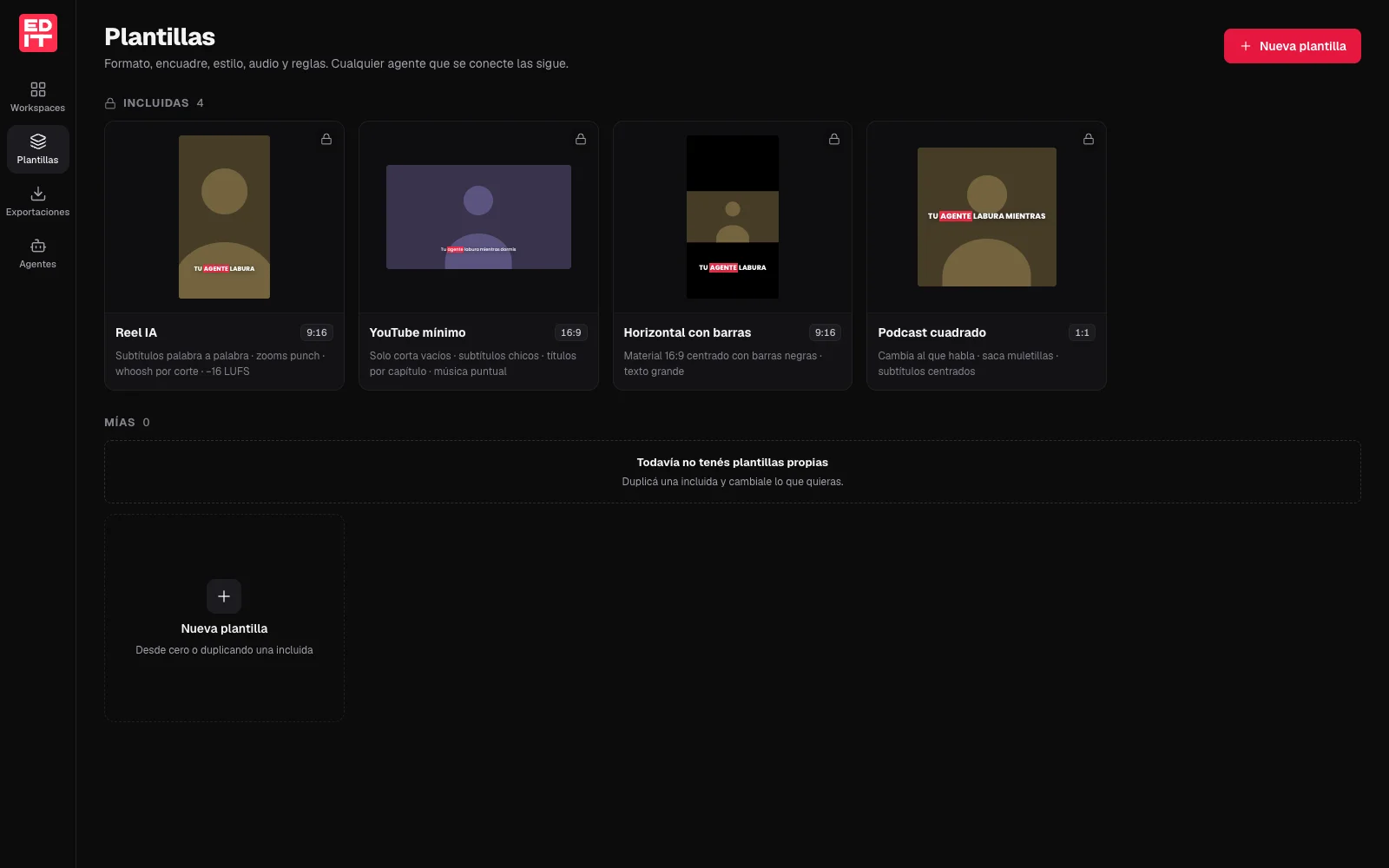
Task: Click the YouTube mínimo title
Action: click(x=418, y=332)
